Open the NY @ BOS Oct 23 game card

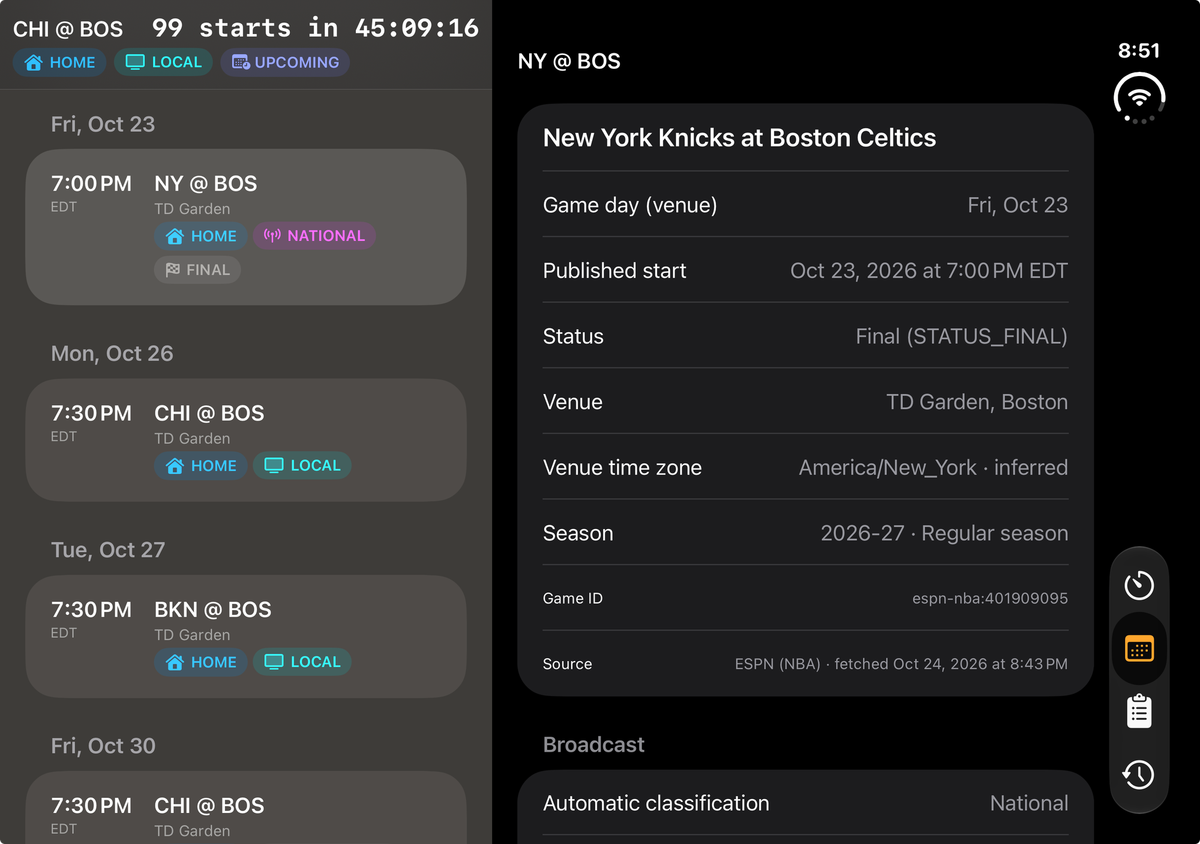[246, 227]
